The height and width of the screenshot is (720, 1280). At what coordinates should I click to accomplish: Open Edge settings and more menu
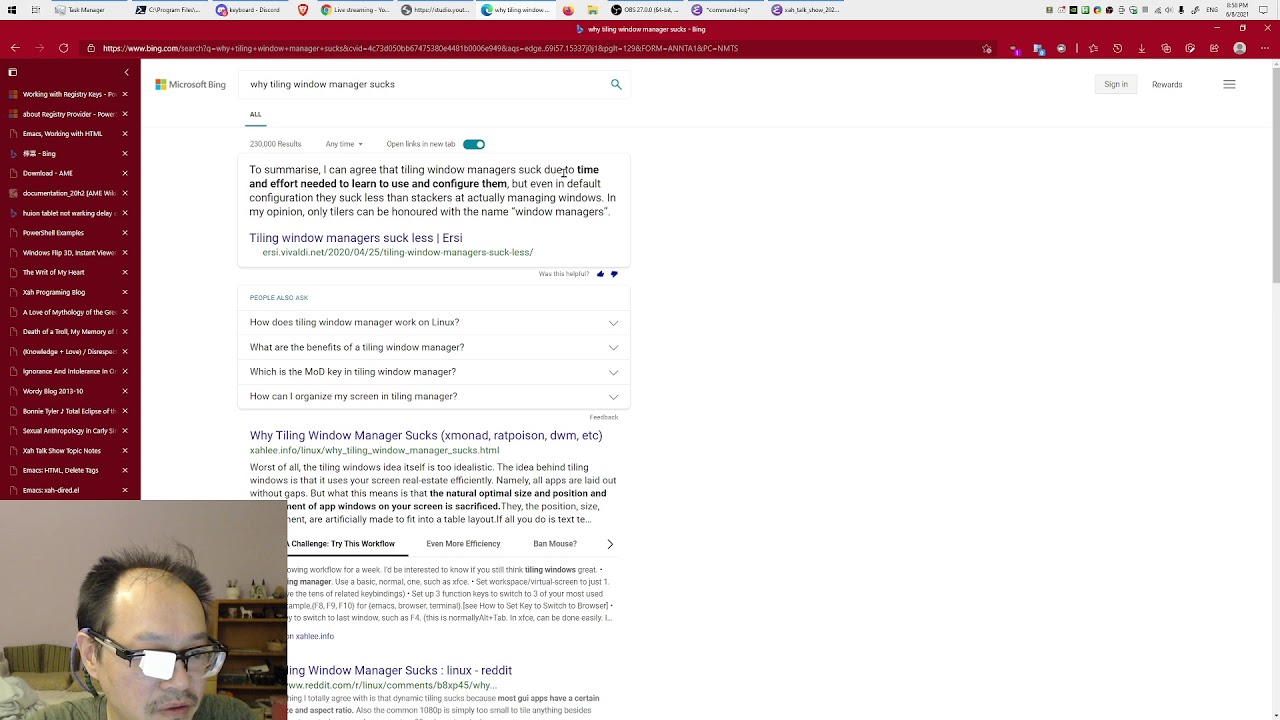[x=1265, y=48]
